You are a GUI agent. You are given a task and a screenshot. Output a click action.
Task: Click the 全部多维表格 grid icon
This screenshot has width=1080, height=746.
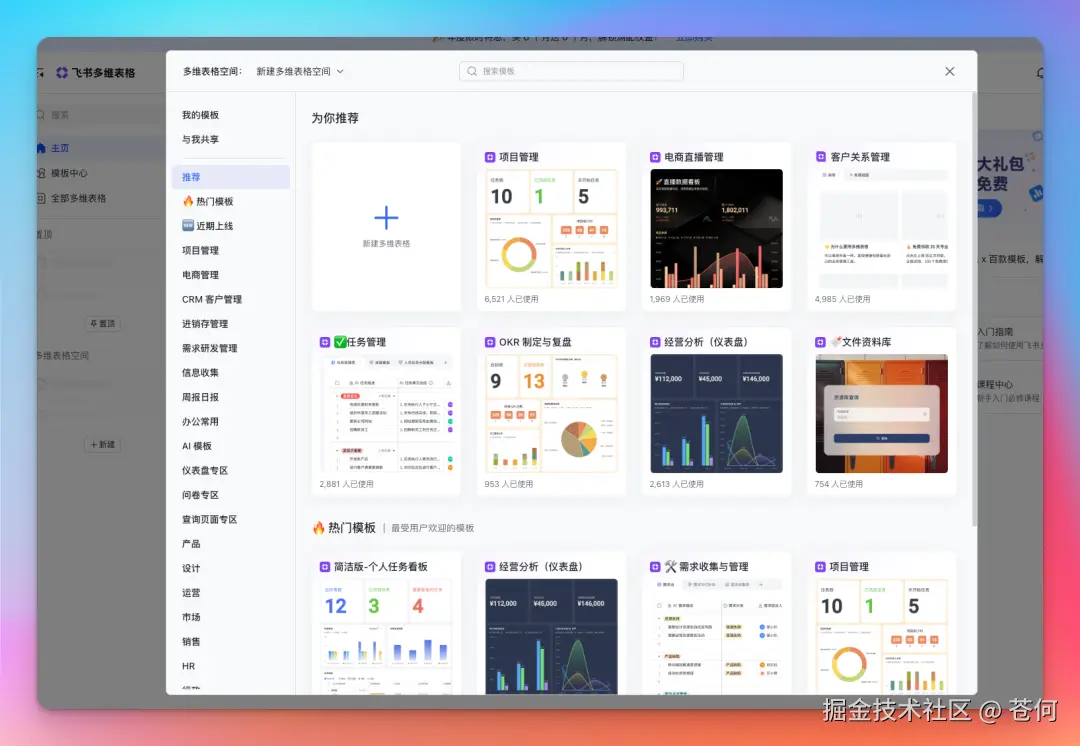(42, 198)
